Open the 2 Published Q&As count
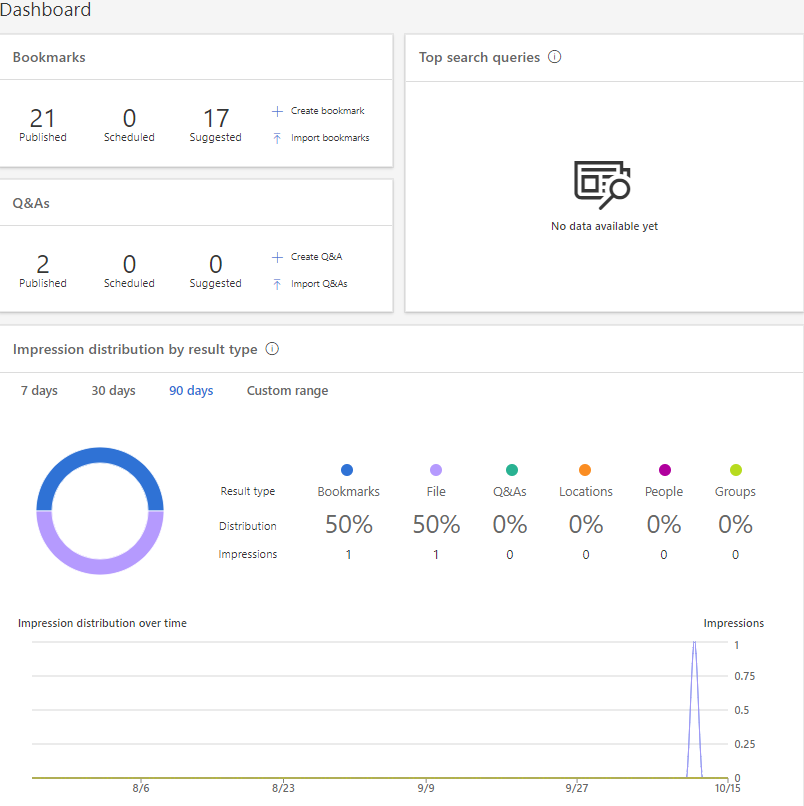The height and width of the screenshot is (806, 804). pyautogui.click(x=43, y=271)
